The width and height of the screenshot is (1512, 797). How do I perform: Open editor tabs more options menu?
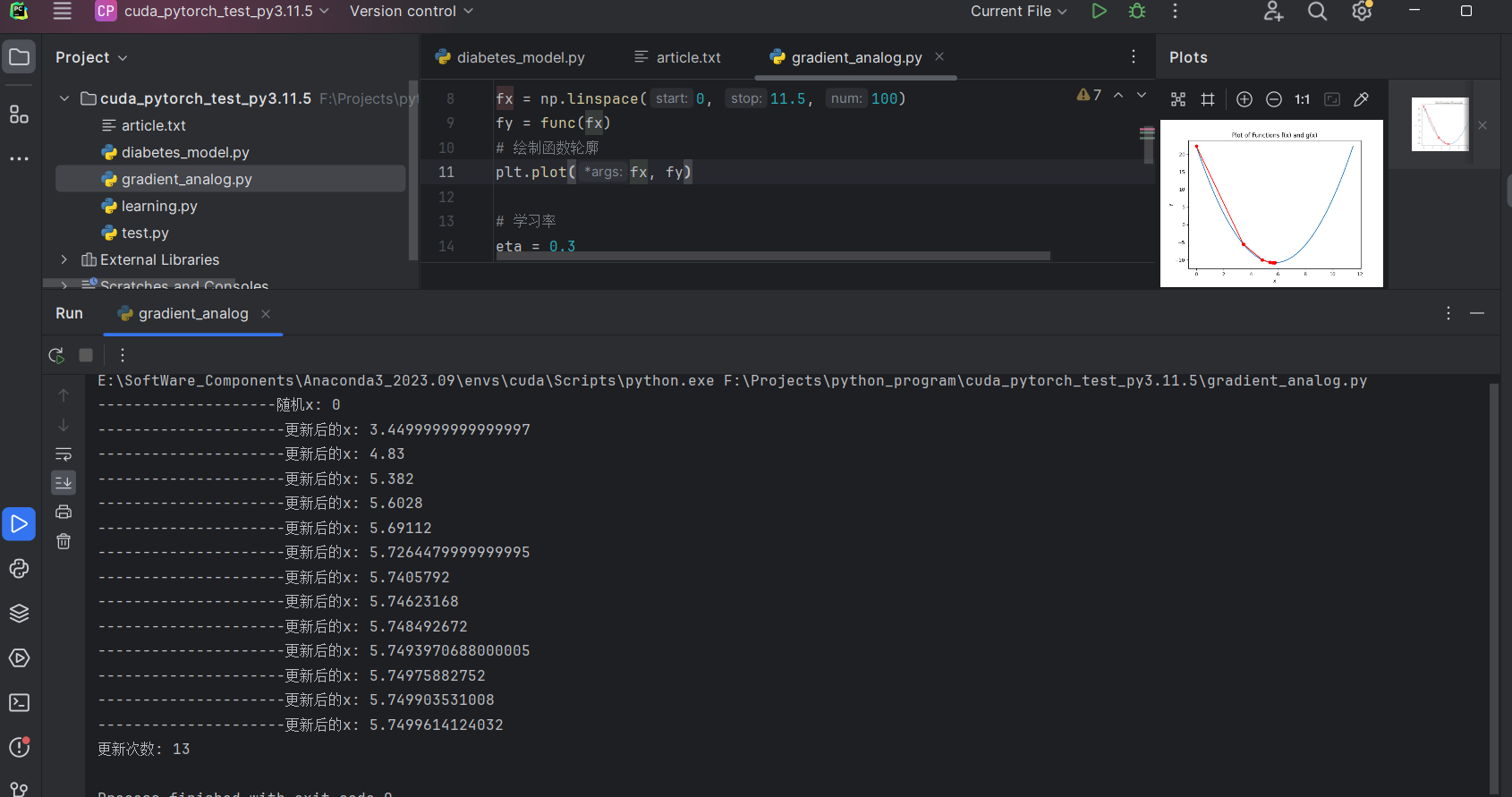[x=1134, y=56]
